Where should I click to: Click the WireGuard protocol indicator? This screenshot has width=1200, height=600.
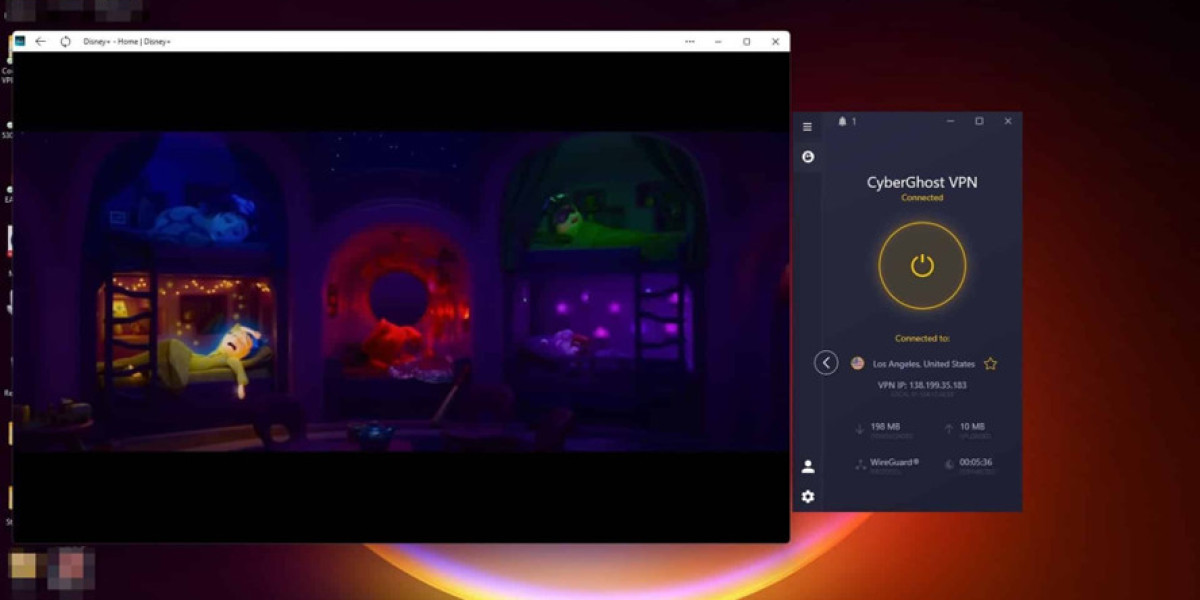(894, 462)
